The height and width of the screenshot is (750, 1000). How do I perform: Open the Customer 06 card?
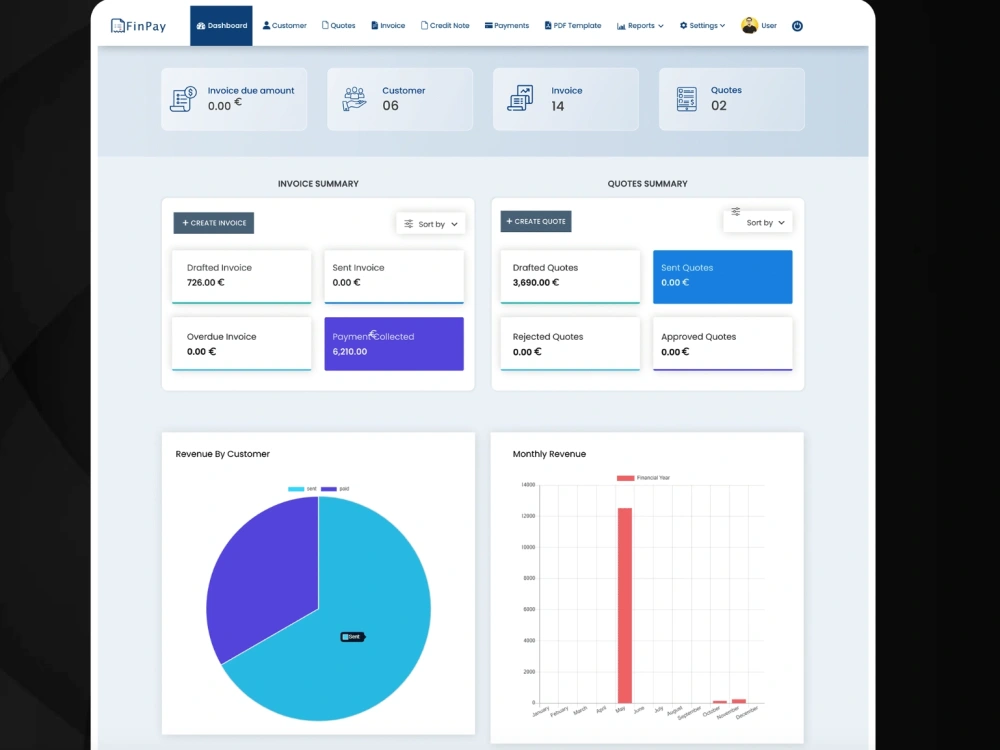(400, 99)
